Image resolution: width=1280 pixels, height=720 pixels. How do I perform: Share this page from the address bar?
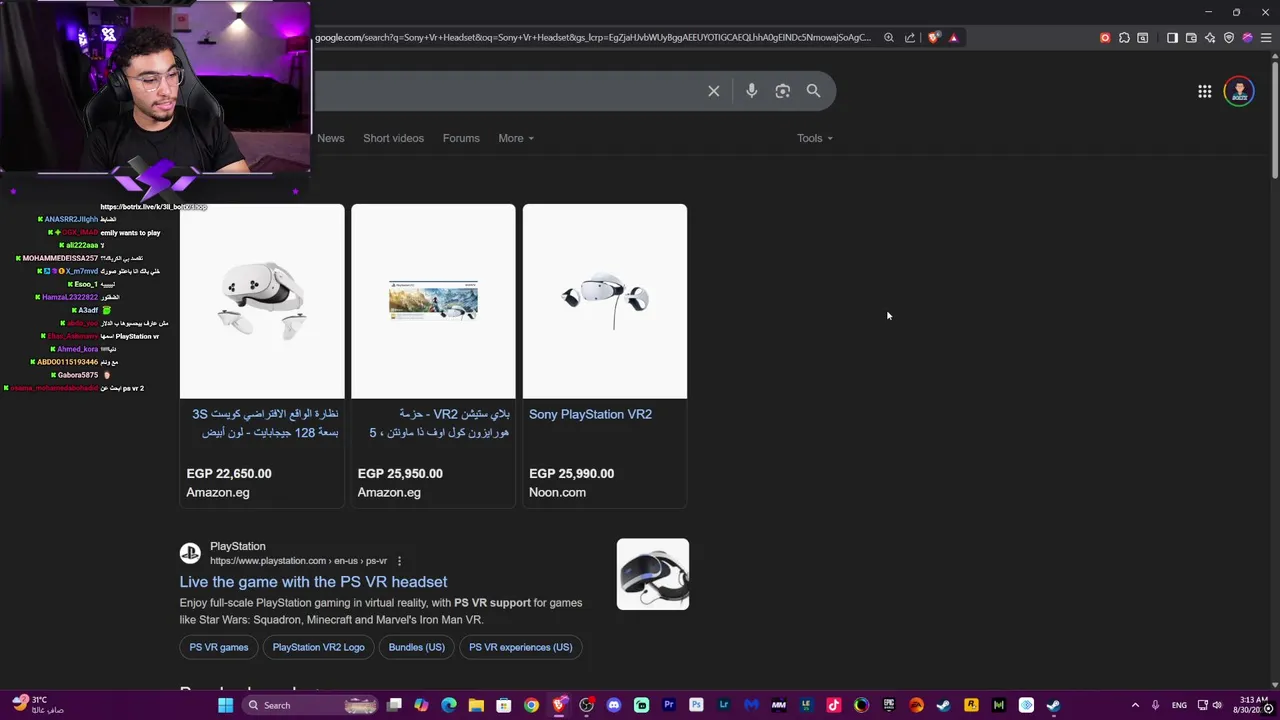click(x=910, y=38)
